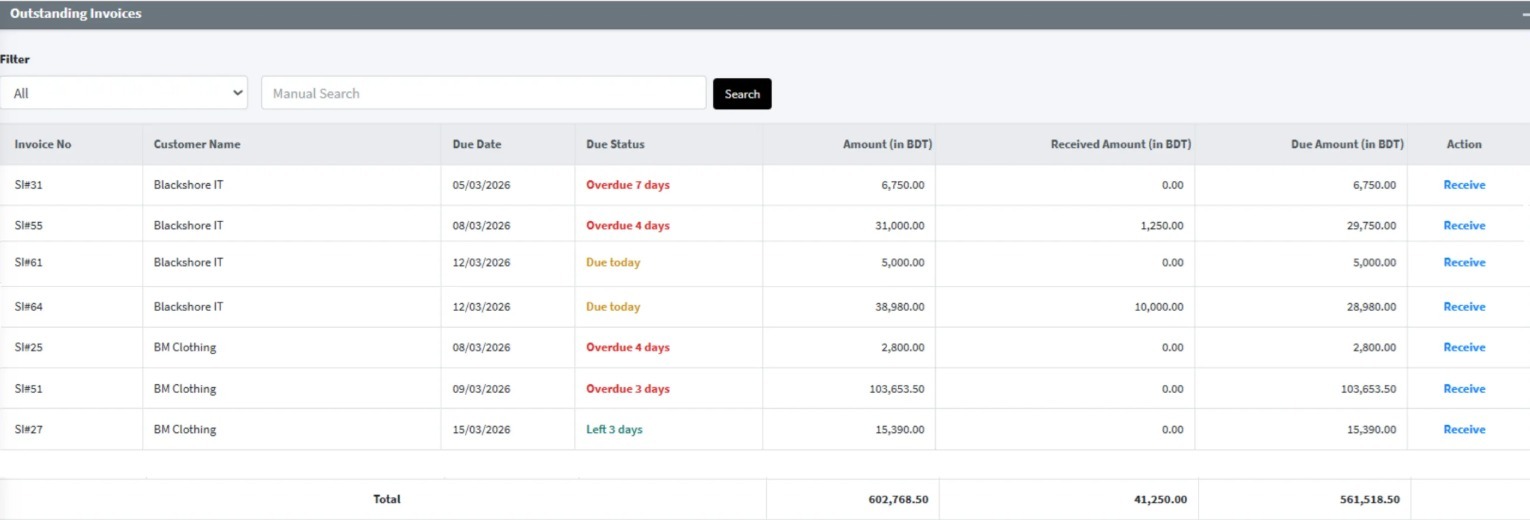Click Receive for invoice SI#31
This screenshot has width=1530, height=520.
(x=1464, y=185)
